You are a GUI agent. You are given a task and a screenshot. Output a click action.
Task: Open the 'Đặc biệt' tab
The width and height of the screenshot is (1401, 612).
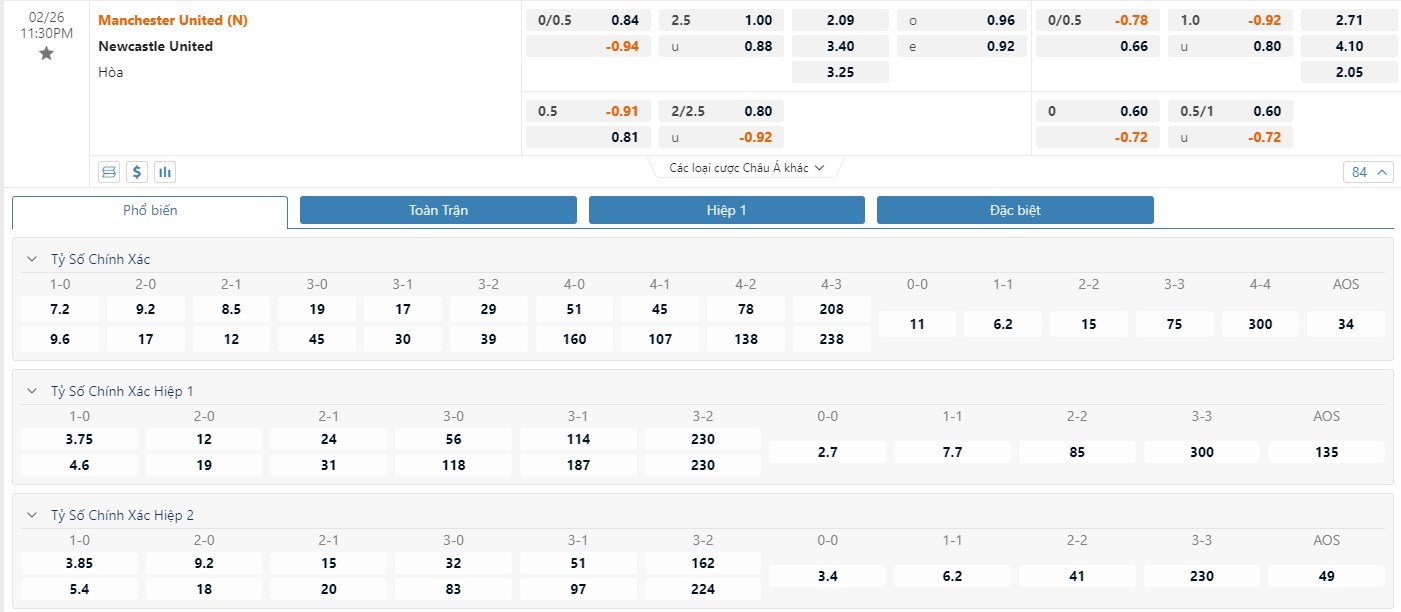pyautogui.click(x=1015, y=210)
